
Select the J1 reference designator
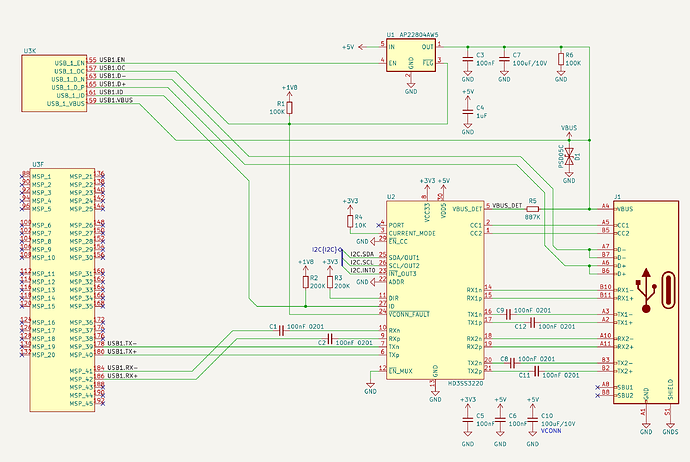click(x=617, y=197)
